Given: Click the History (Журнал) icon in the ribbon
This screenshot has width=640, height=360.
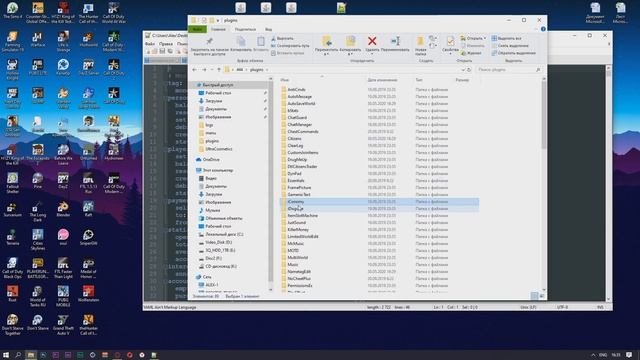Looking at the screenshot, I should tap(463, 53).
